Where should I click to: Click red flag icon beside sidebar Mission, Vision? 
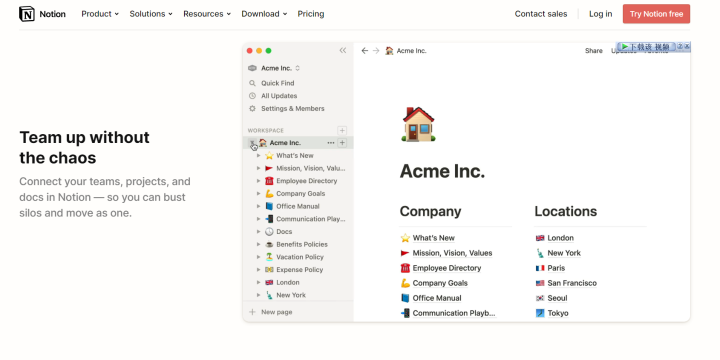click(x=269, y=169)
